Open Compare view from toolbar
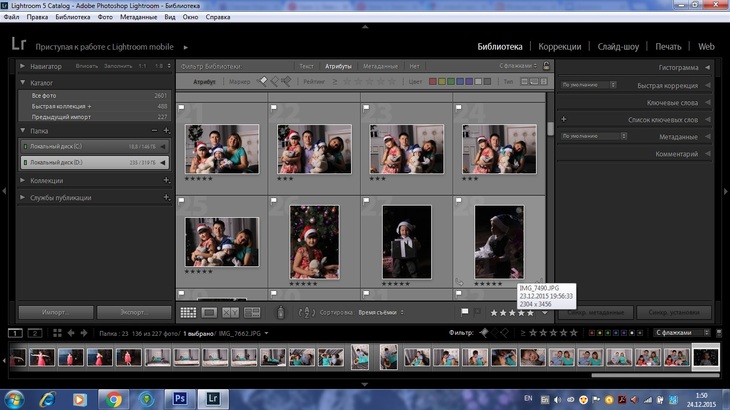The image size is (730, 410). tap(231, 313)
